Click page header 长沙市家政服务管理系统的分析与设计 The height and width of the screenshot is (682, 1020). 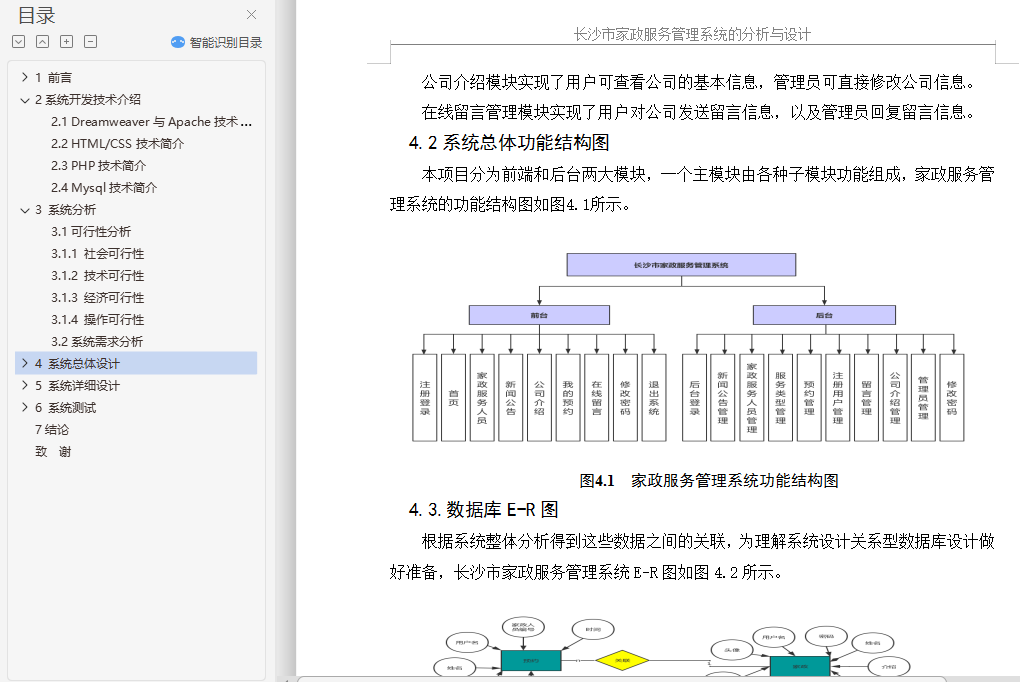[x=692, y=34]
